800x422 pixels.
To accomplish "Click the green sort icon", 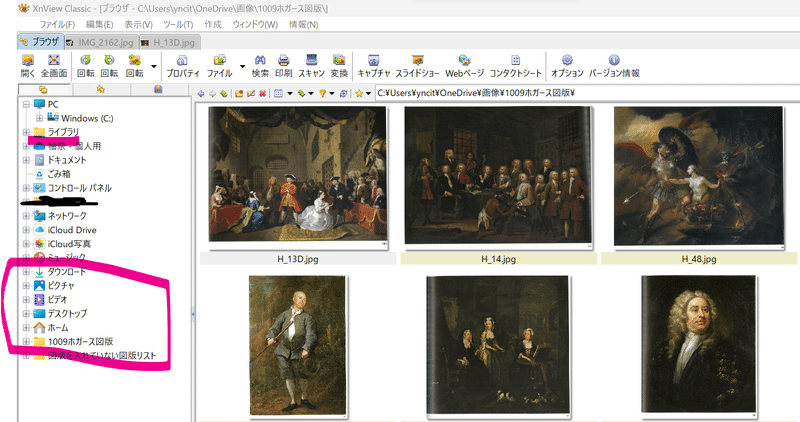I will tap(301, 93).
